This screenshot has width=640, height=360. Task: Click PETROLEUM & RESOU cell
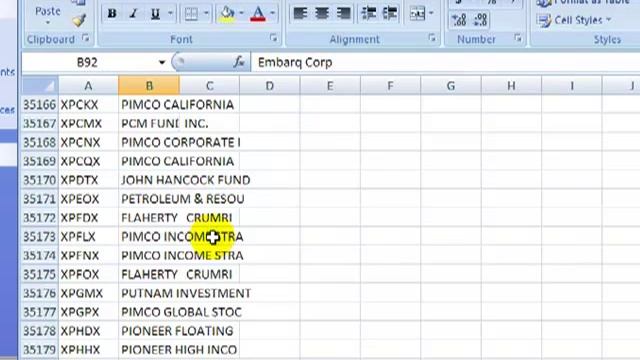click(149, 199)
